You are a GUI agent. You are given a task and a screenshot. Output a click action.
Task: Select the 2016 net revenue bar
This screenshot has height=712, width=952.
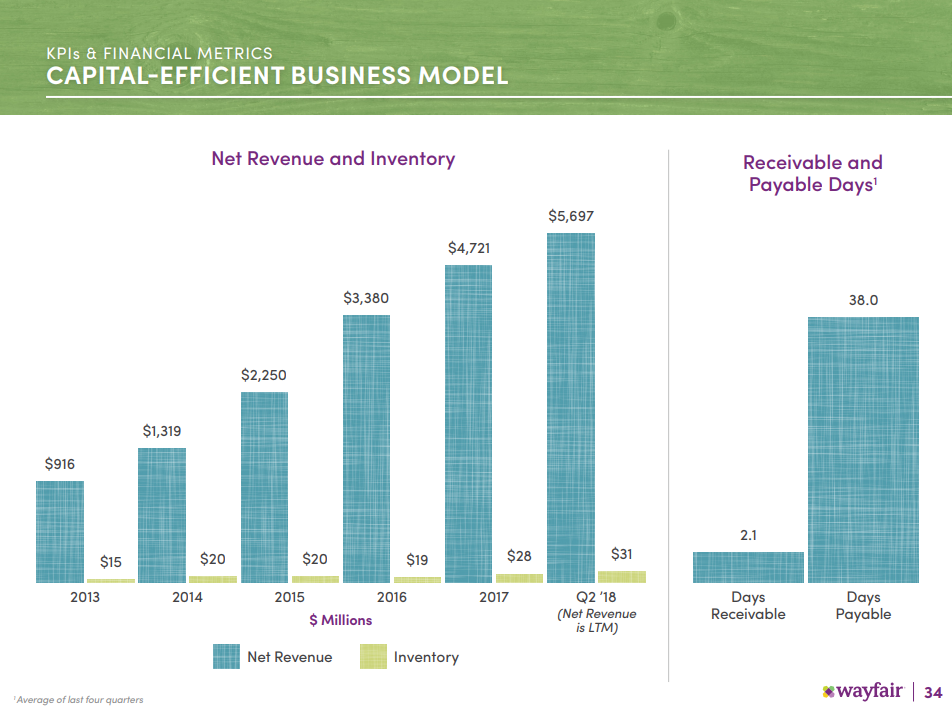coord(367,449)
